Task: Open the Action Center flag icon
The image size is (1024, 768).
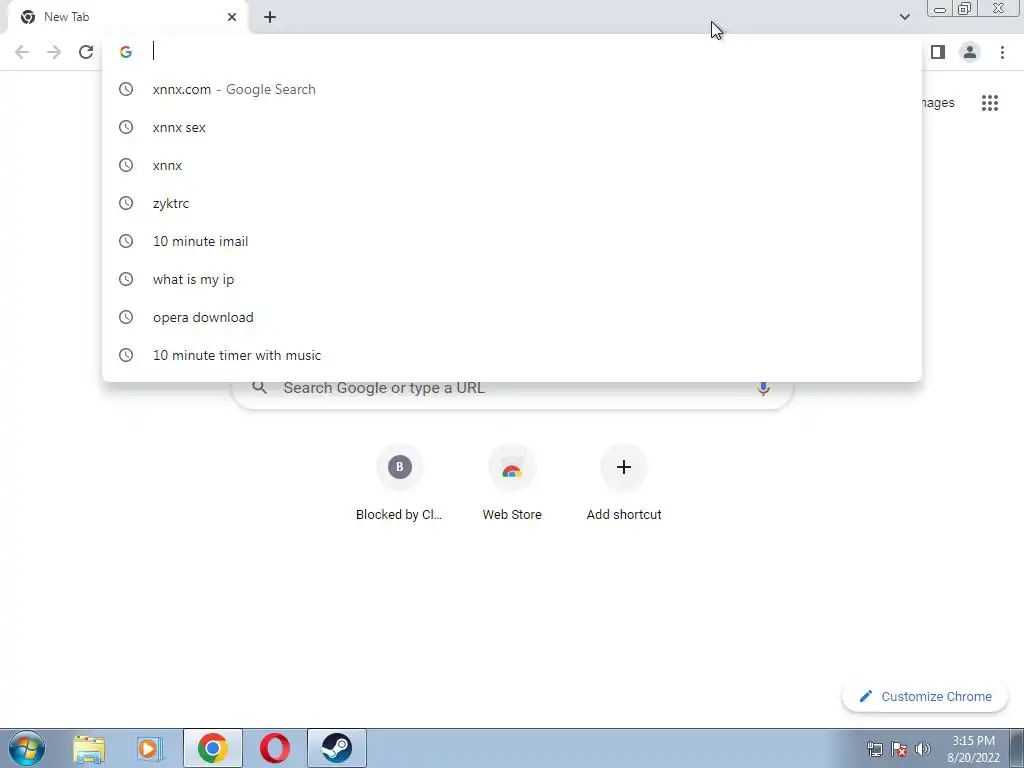Action: click(x=899, y=749)
